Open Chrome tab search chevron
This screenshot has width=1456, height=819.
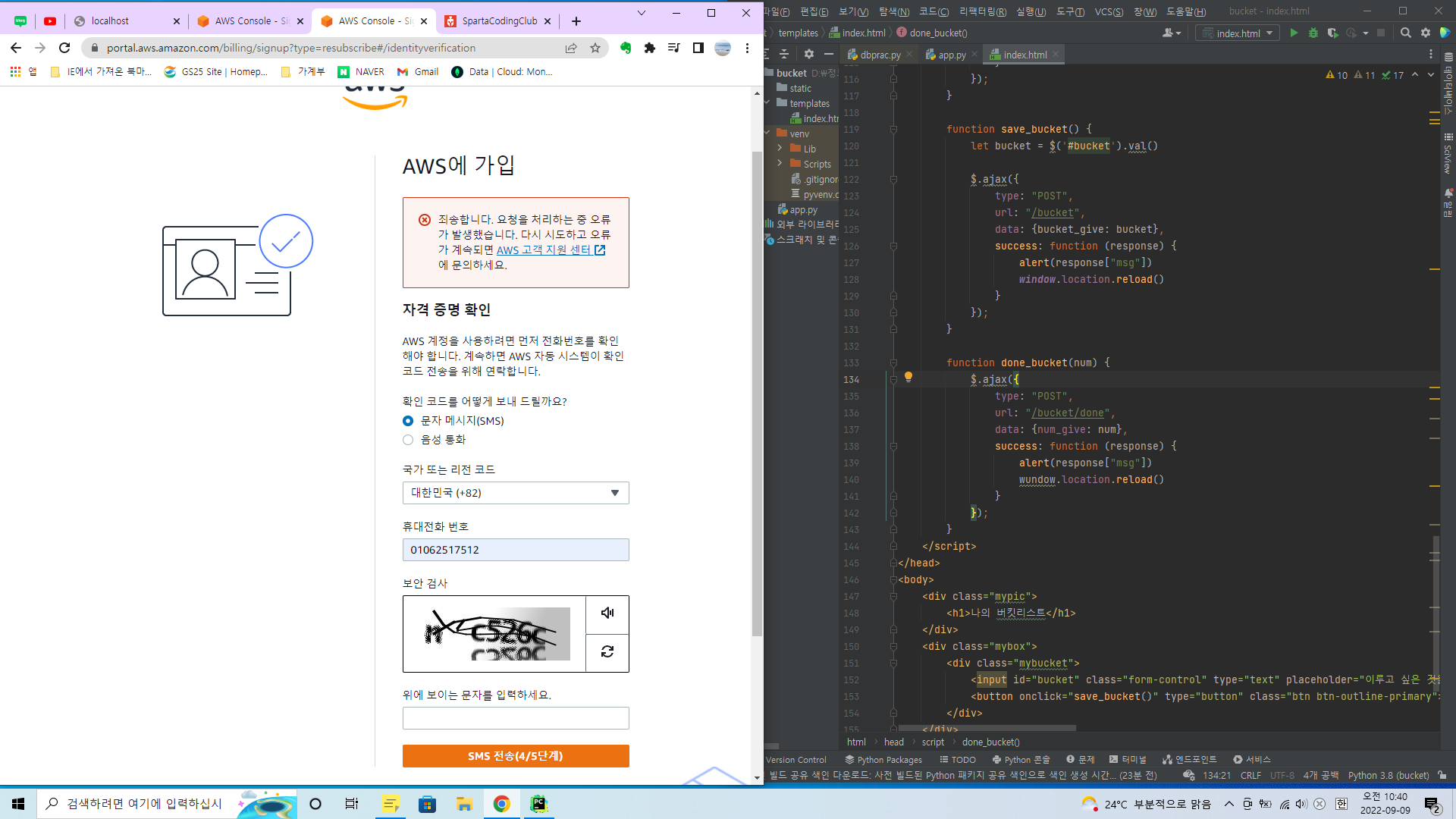[x=642, y=13]
